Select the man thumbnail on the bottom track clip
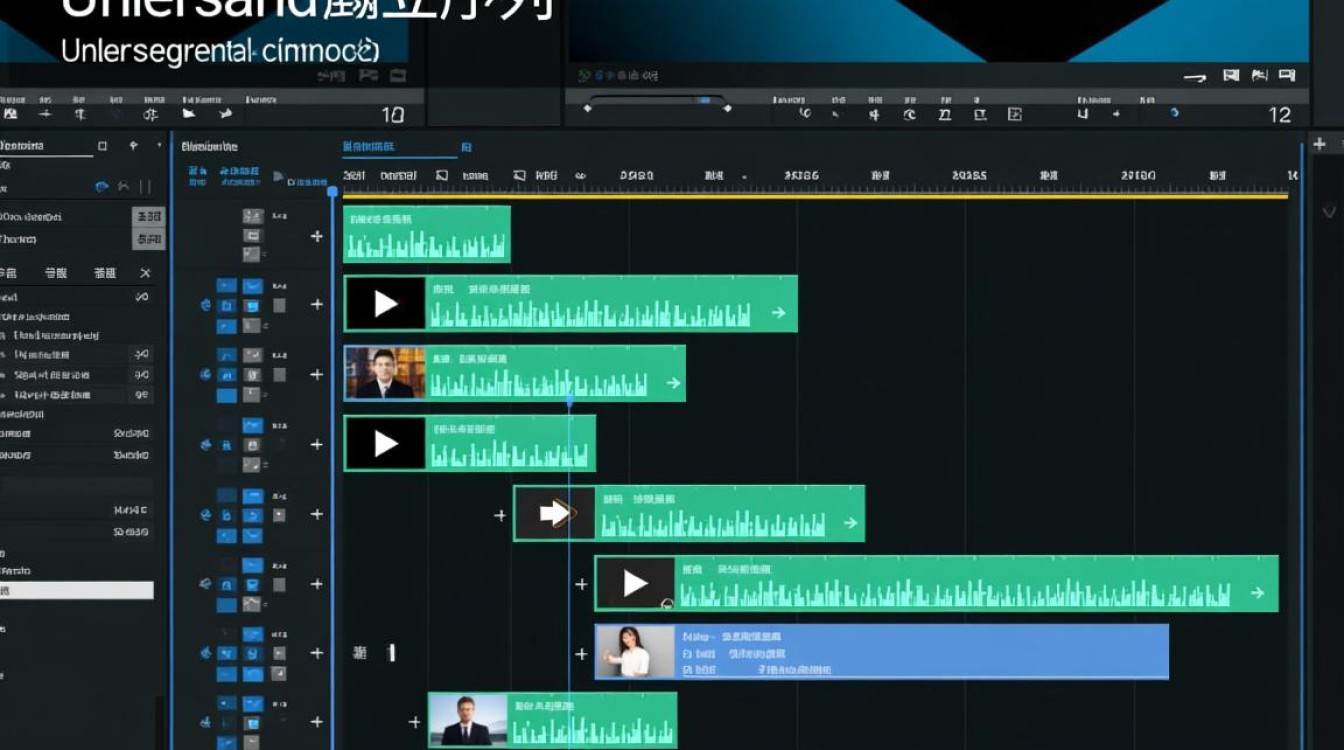Image resolution: width=1344 pixels, height=750 pixels. (468, 720)
